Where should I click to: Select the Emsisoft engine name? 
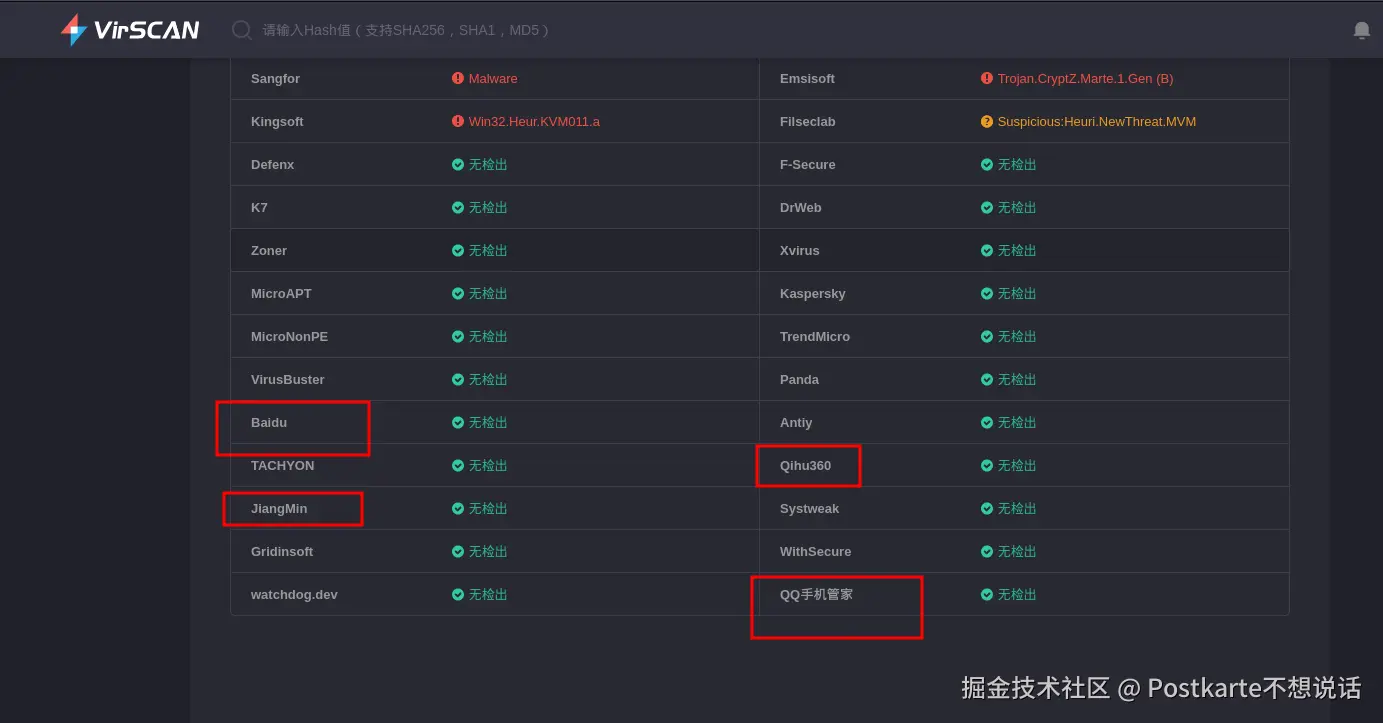(807, 78)
